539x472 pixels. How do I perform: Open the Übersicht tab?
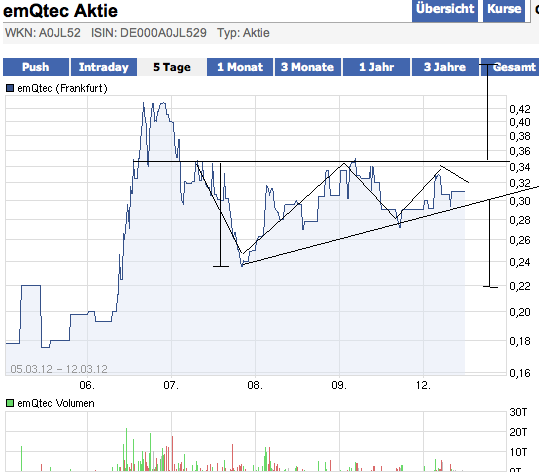[445, 10]
